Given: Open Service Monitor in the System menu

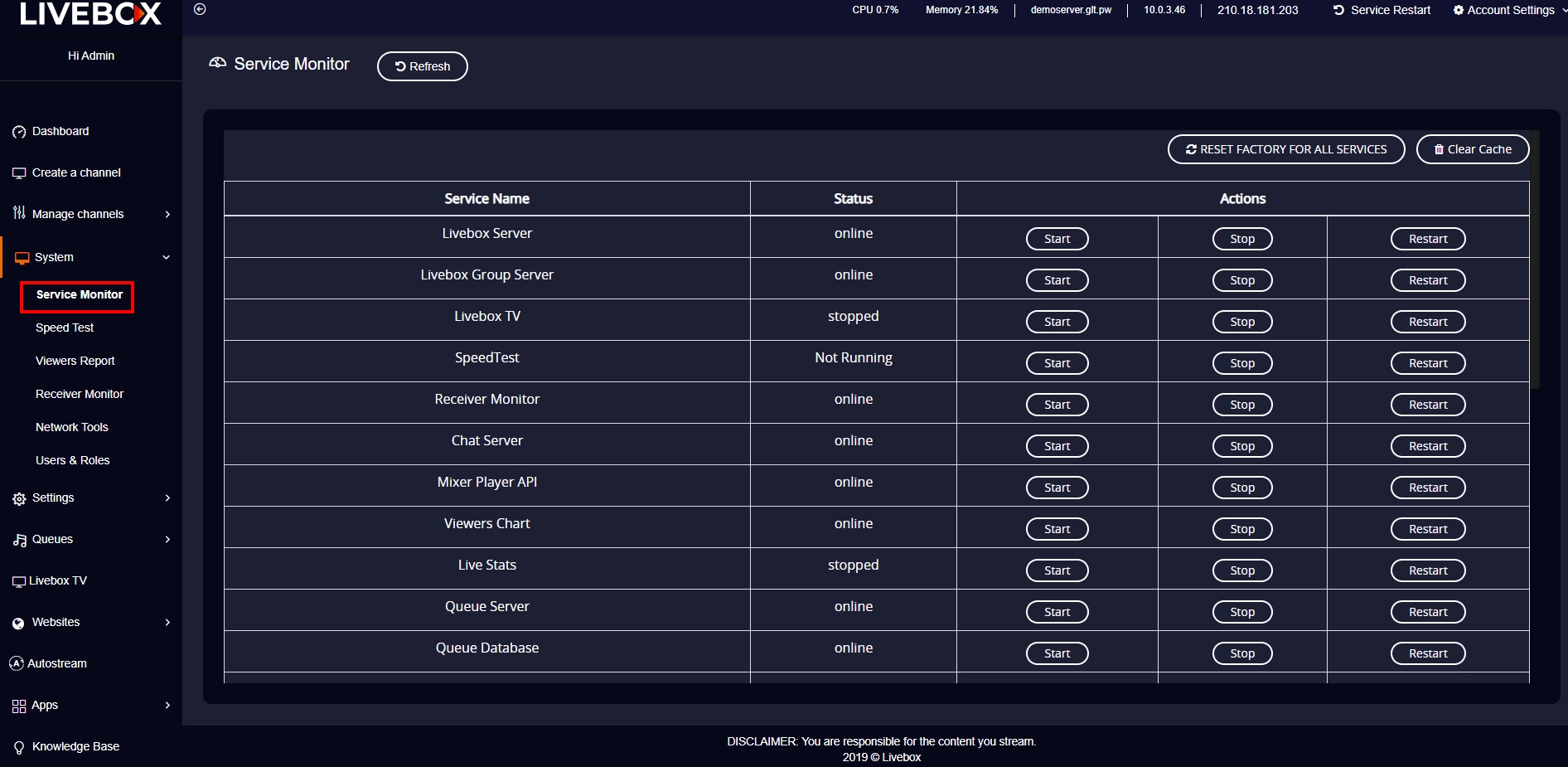Looking at the screenshot, I should point(78,296).
